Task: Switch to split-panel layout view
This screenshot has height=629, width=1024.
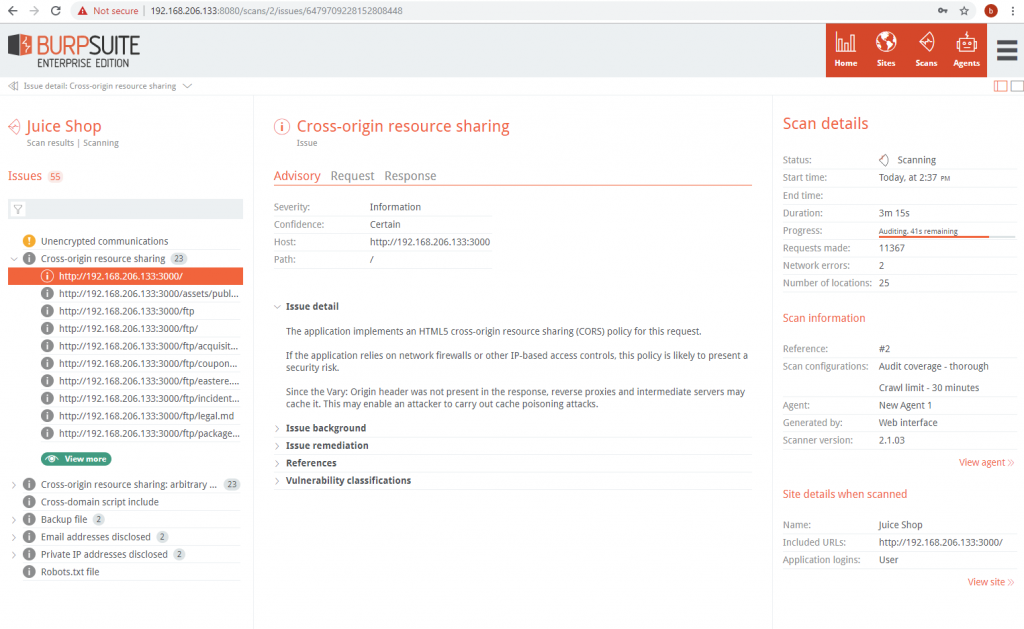Action: (x=1000, y=86)
